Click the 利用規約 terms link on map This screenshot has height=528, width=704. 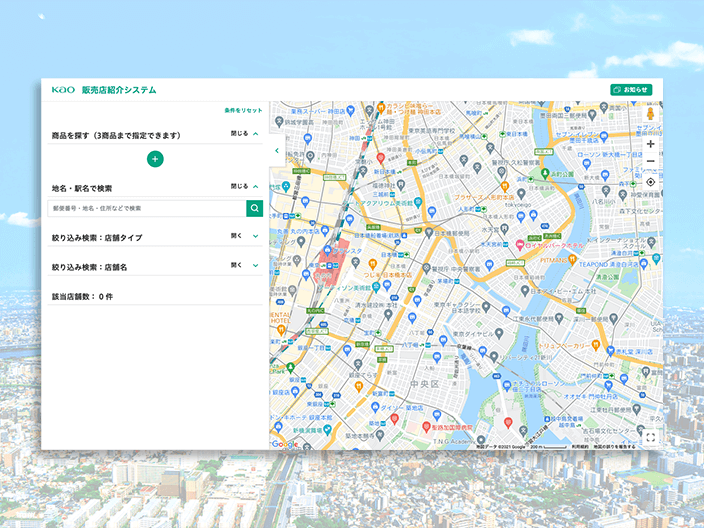click(580, 447)
